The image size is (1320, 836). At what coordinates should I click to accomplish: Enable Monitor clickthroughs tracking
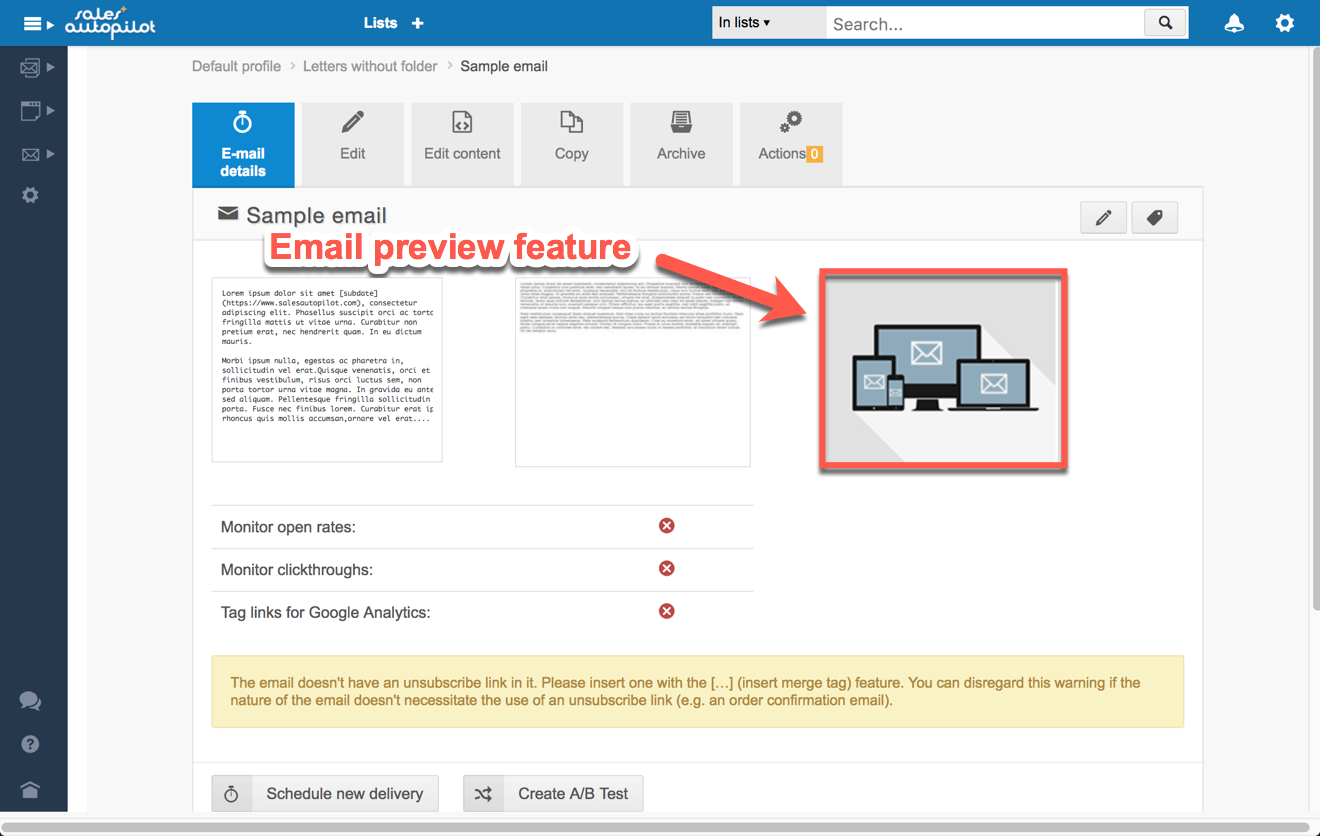coord(666,568)
